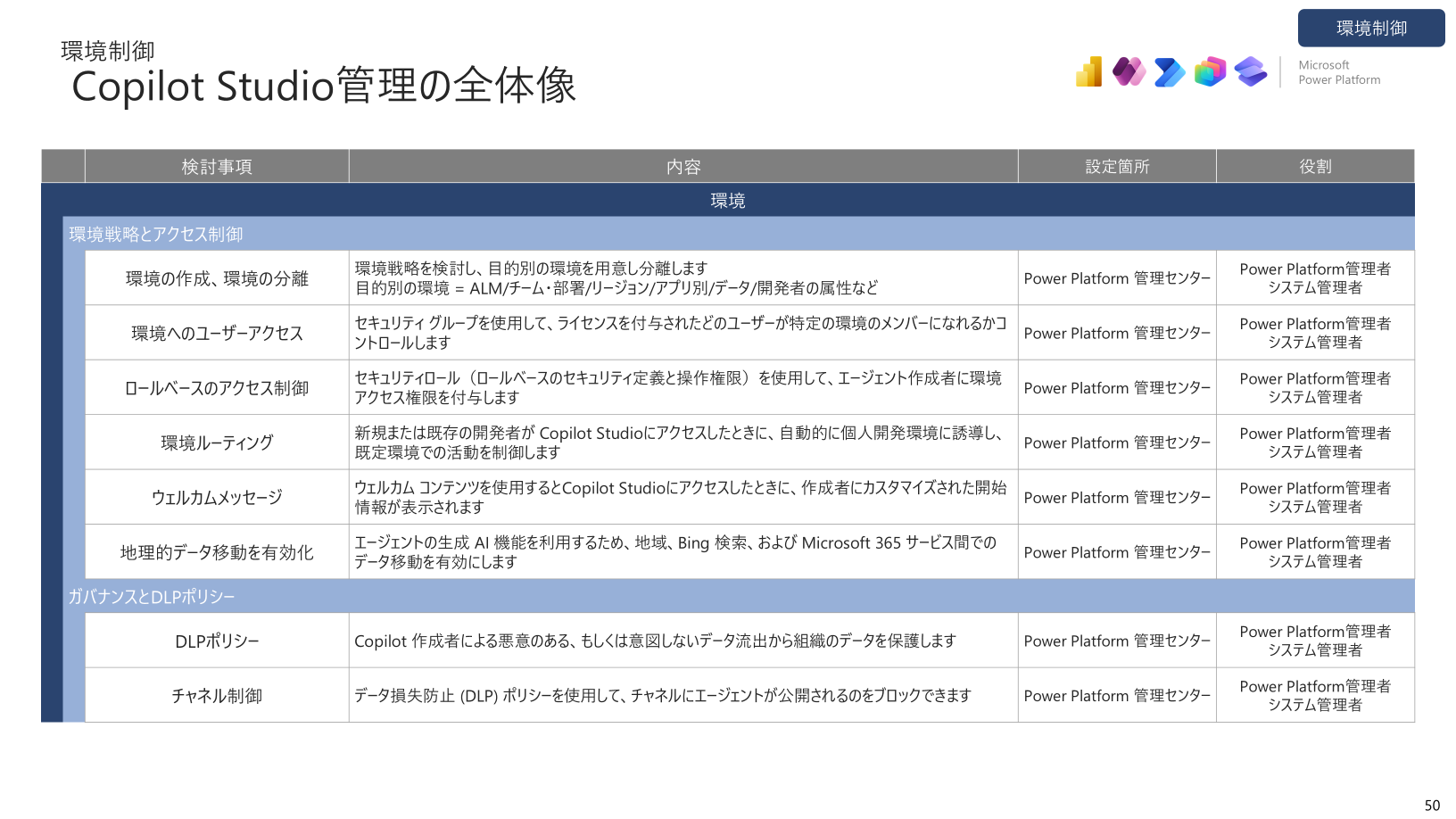Image resolution: width=1456 pixels, height=819 pixels.
Task: Select the 地理的データ移動を有効化 cell
Action: point(217,552)
